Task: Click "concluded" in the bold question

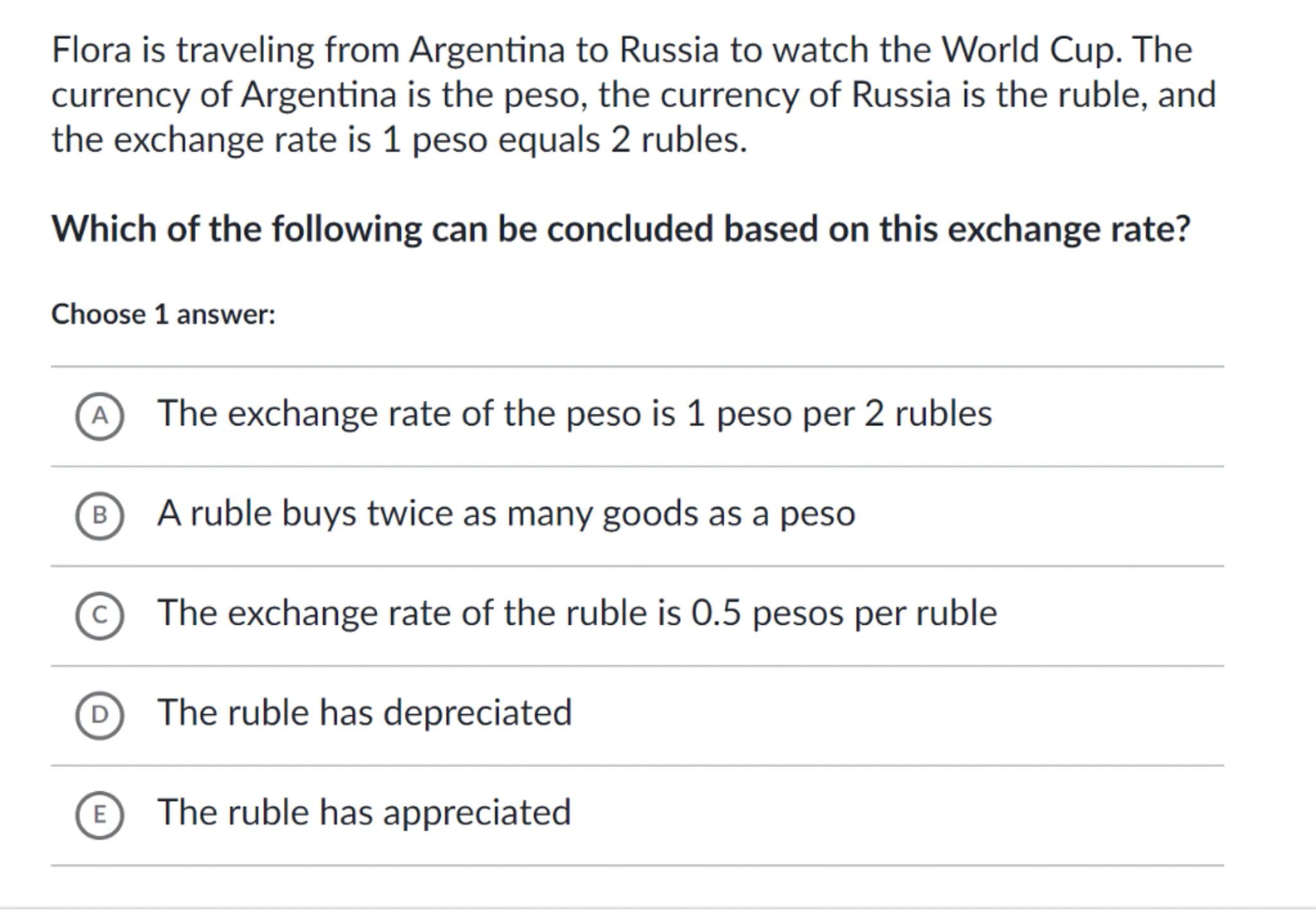Action: pyautogui.click(x=630, y=229)
